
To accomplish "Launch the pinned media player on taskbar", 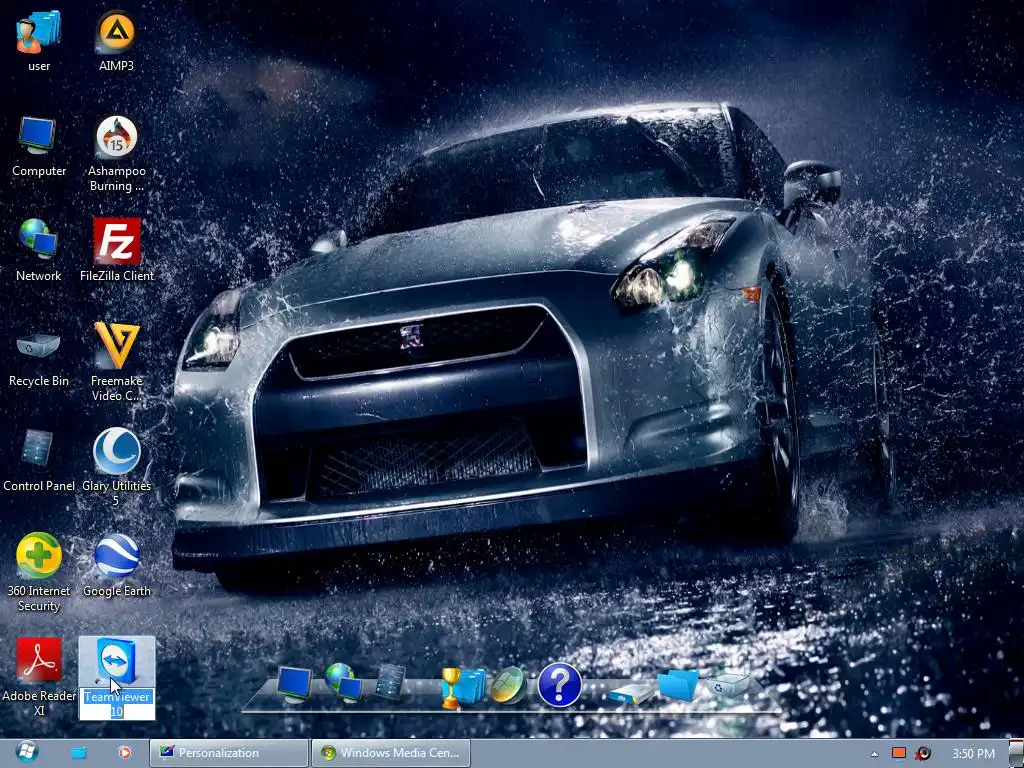I will pyautogui.click(x=124, y=753).
